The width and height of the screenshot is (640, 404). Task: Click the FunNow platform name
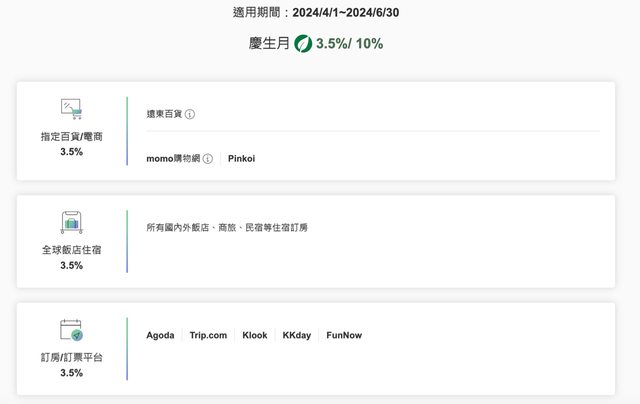coord(344,335)
